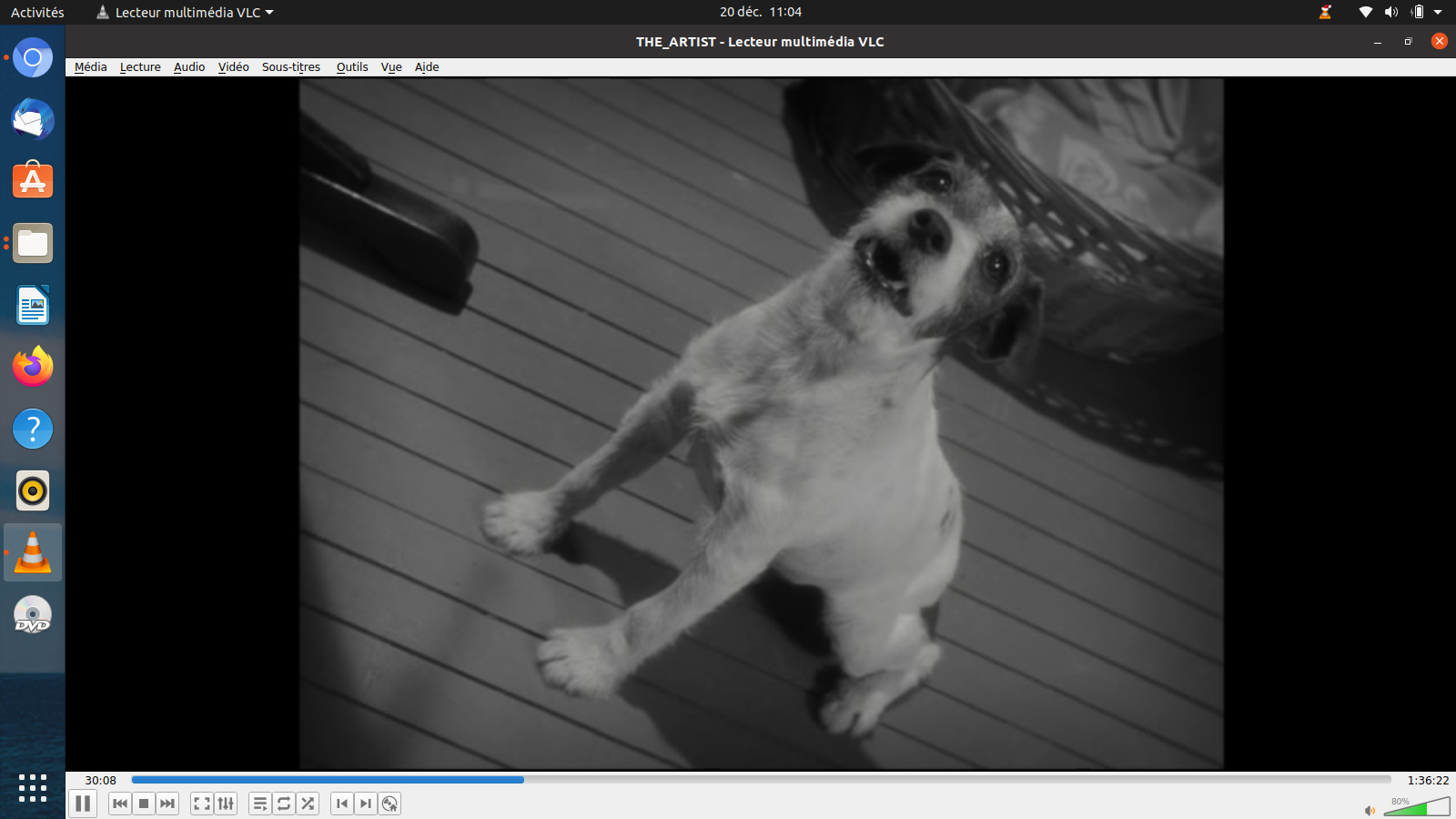
Task: Open the DVD disc menu button
Action: coord(389,804)
